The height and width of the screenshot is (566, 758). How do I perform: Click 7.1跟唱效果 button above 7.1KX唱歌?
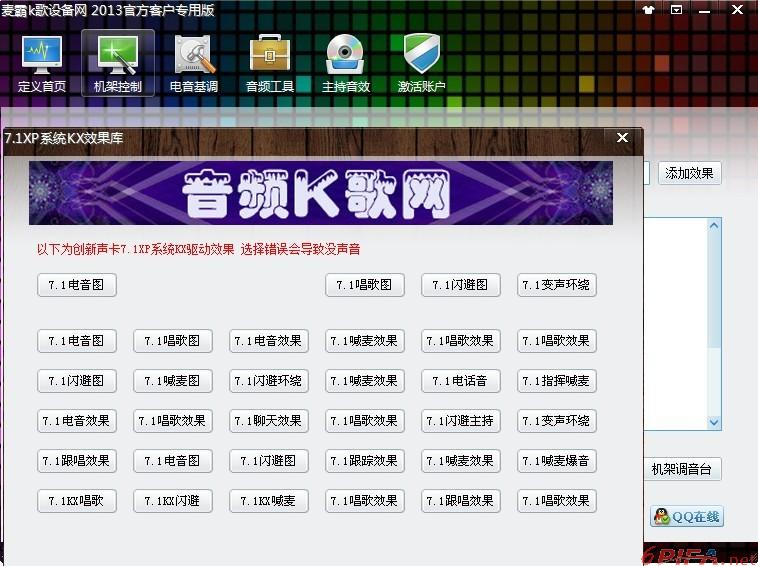point(77,461)
